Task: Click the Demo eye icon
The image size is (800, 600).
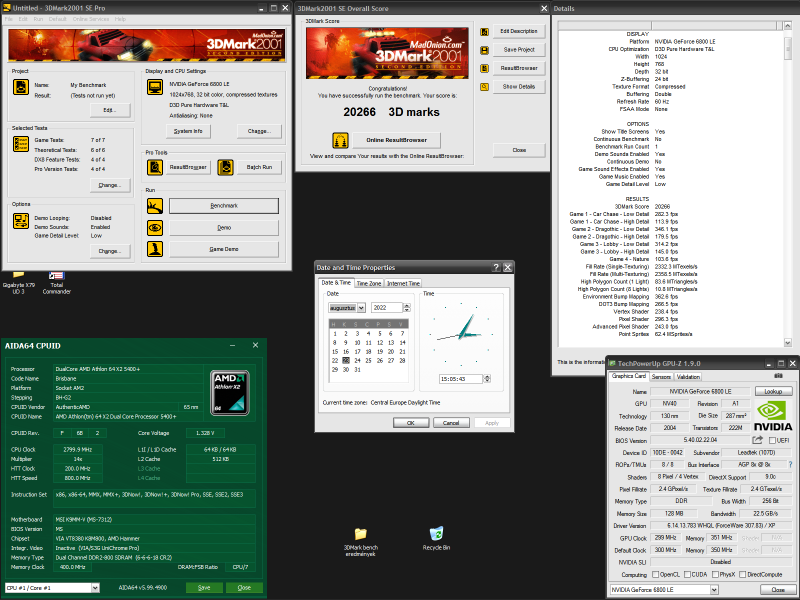Action: pyautogui.click(x=155, y=228)
